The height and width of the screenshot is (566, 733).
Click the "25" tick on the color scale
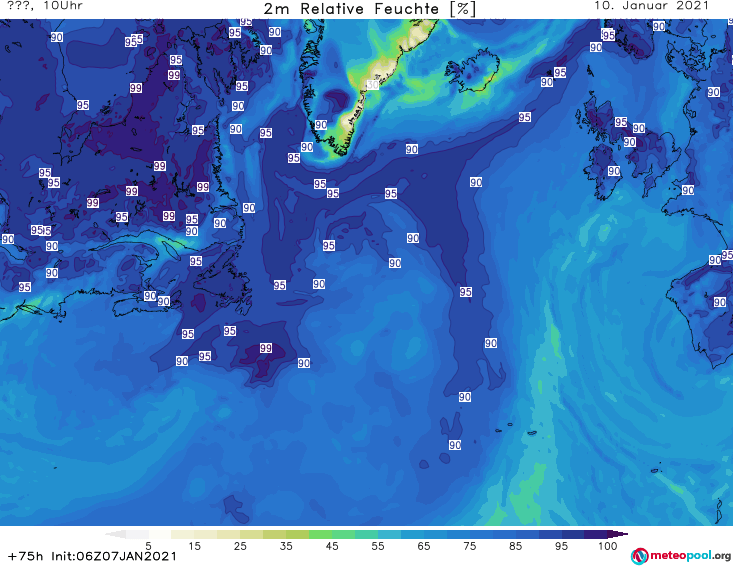(240, 545)
